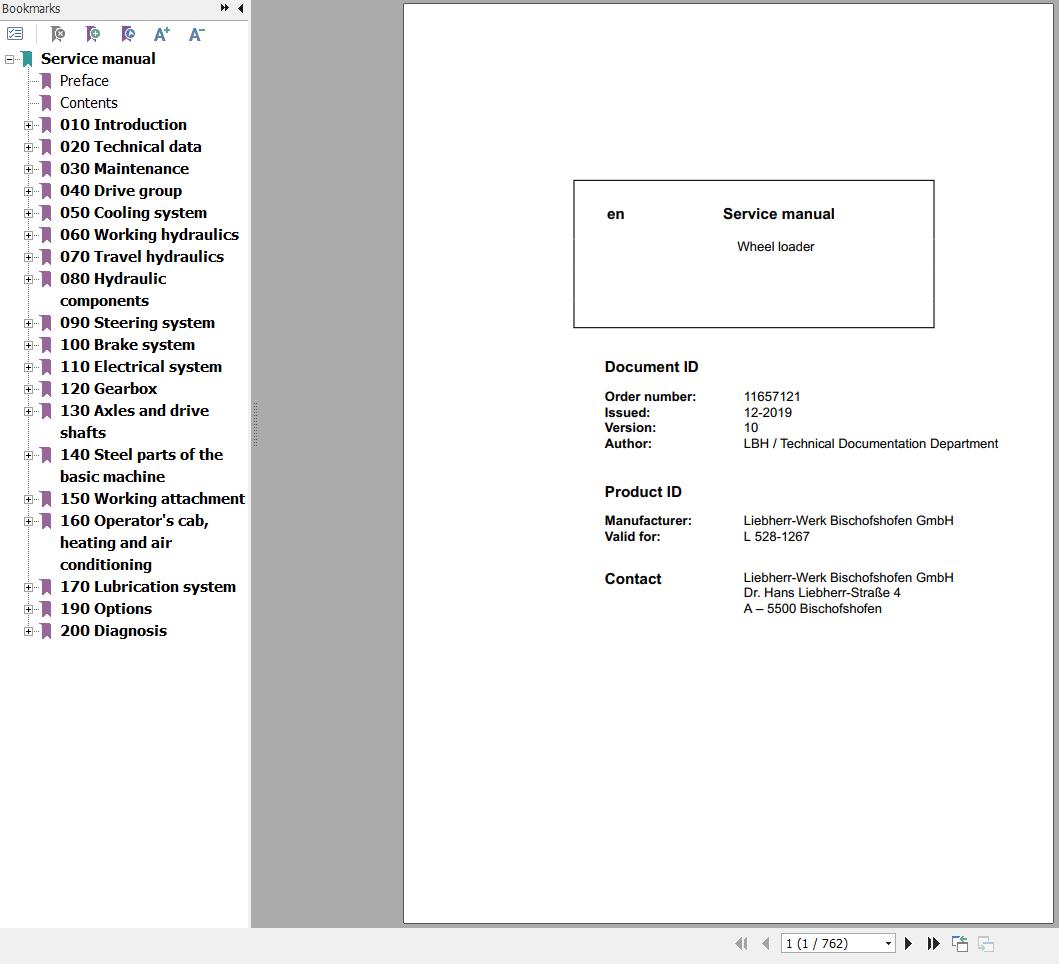Click the bookmark icon beside 100 Brake system

[x=47, y=345]
